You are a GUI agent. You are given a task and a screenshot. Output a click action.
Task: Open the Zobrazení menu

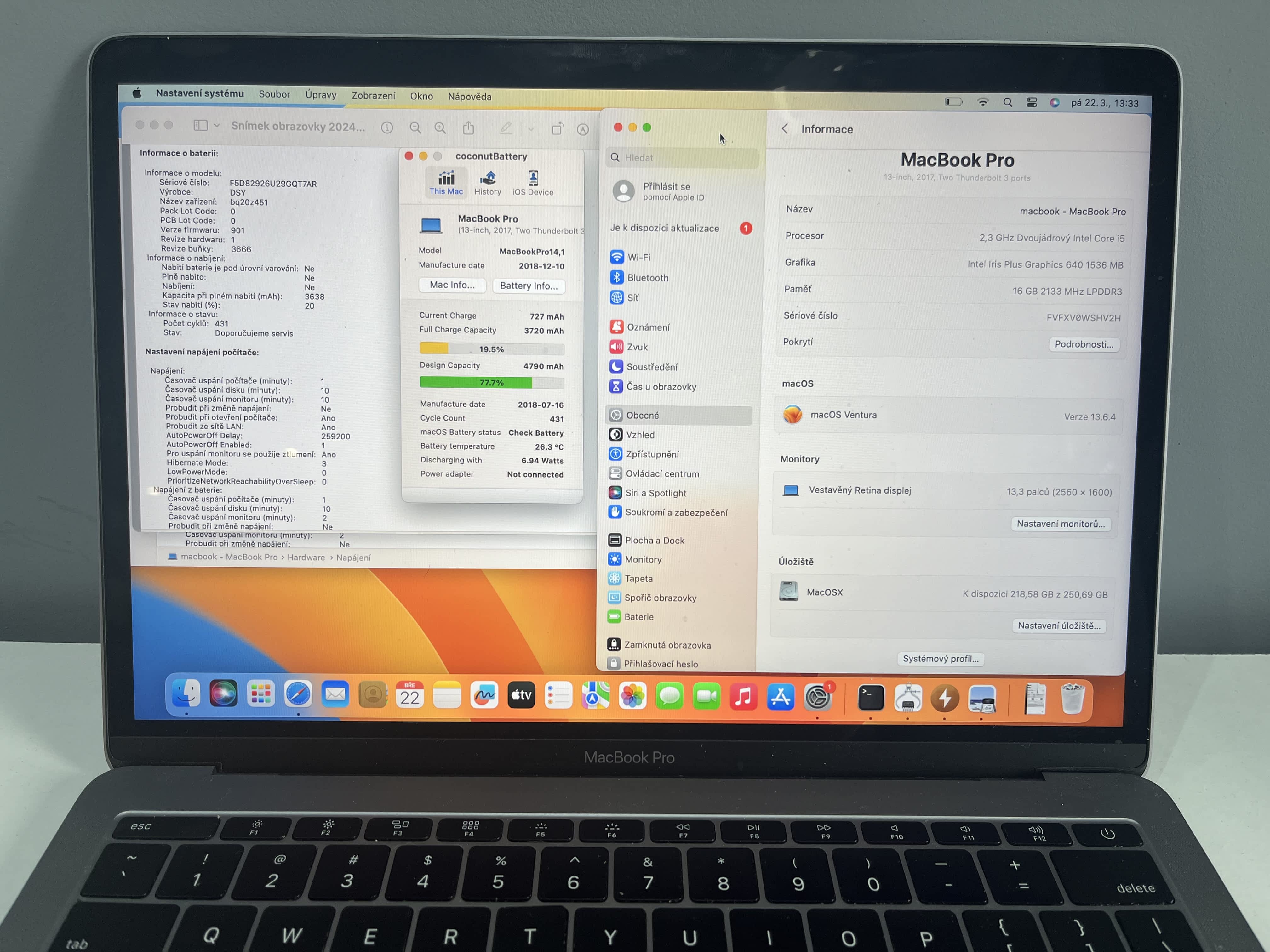click(373, 96)
